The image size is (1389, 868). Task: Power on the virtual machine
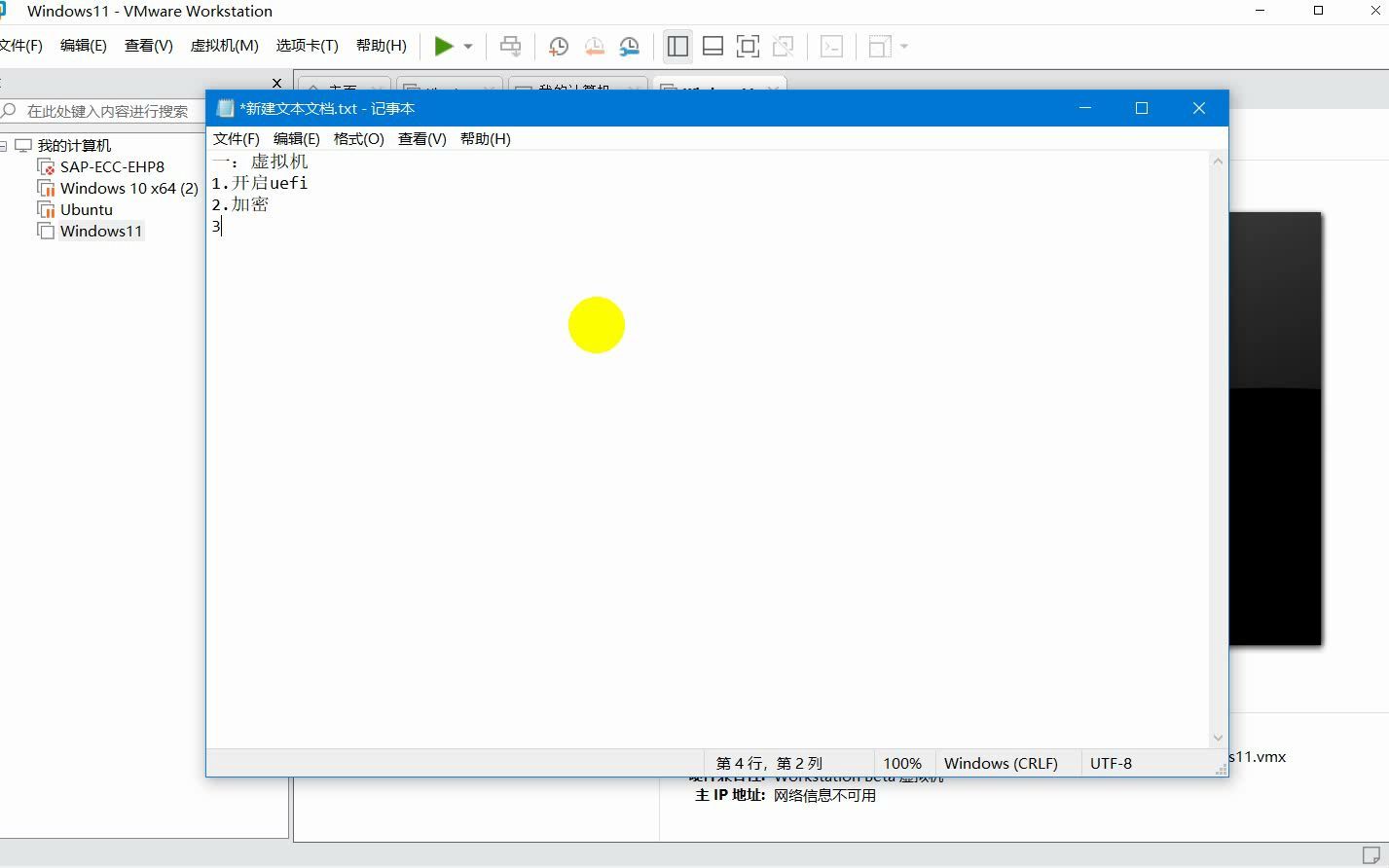tap(443, 46)
